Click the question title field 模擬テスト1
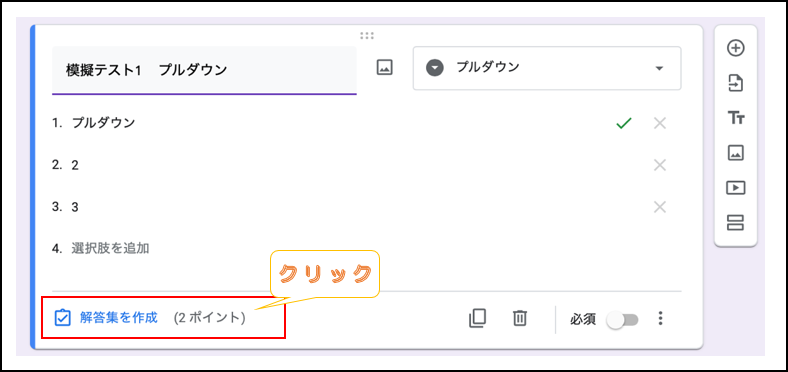The height and width of the screenshot is (372, 788). point(204,70)
